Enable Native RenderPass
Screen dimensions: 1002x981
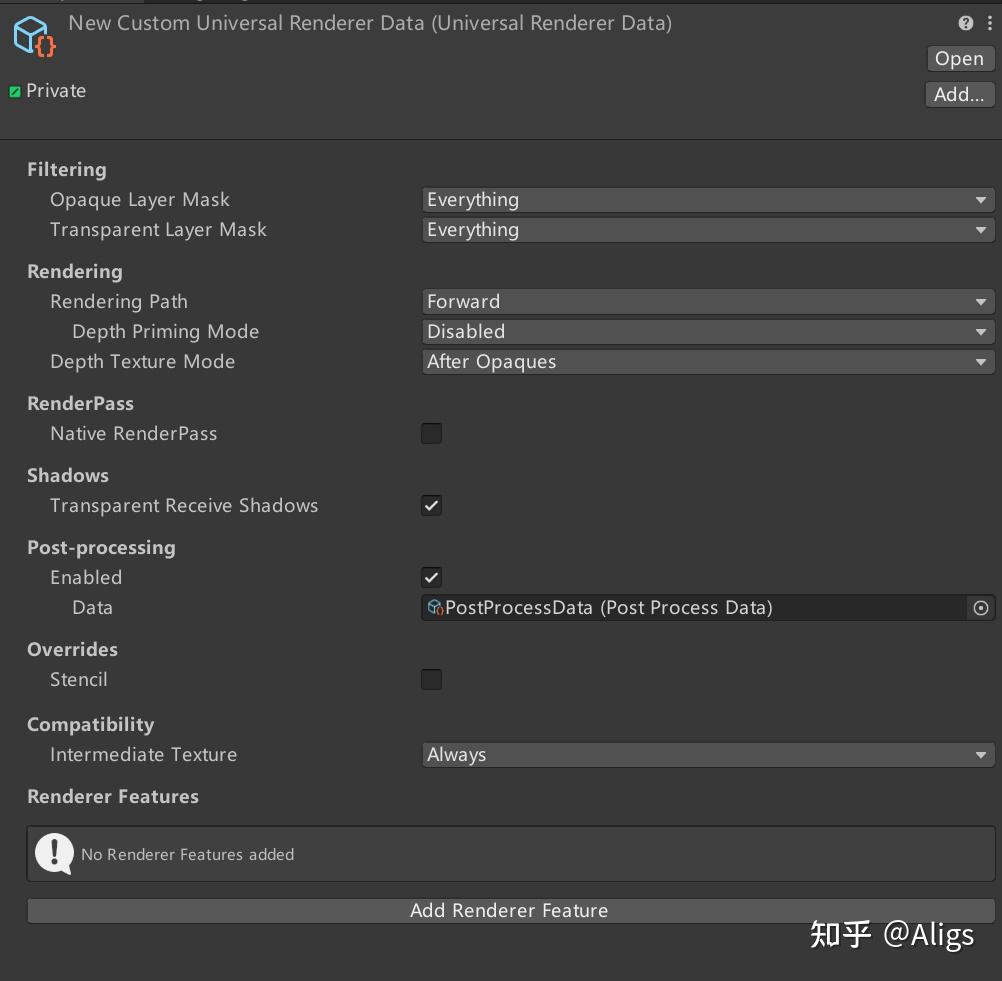pyautogui.click(x=431, y=433)
